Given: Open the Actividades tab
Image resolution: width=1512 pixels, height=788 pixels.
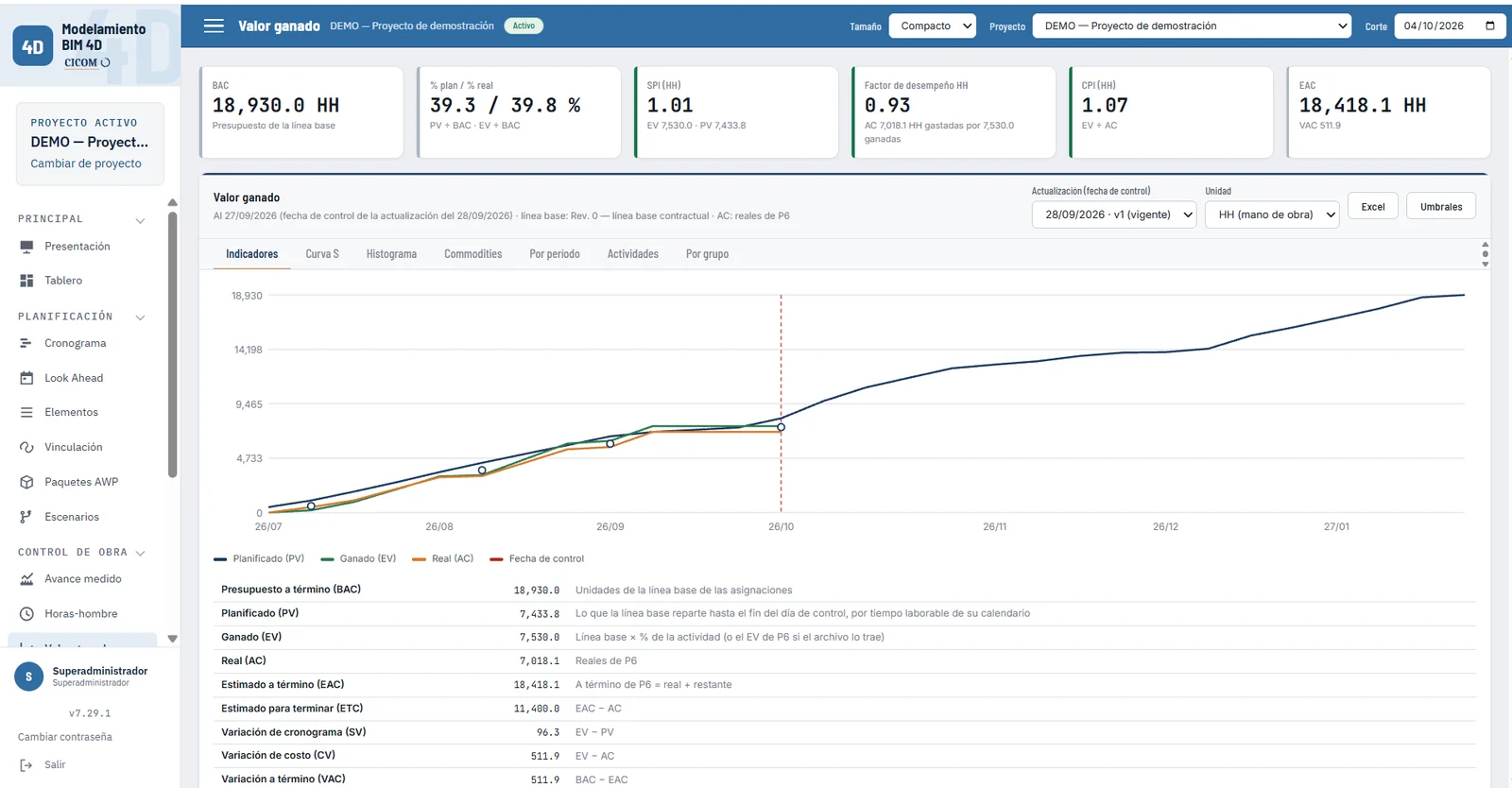Looking at the screenshot, I should point(633,254).
